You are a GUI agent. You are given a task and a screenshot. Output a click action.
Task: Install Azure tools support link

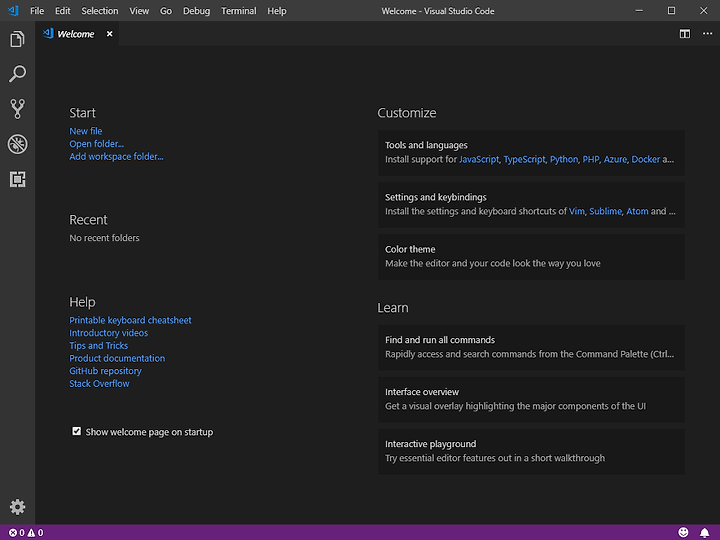(x=615, y=159)
